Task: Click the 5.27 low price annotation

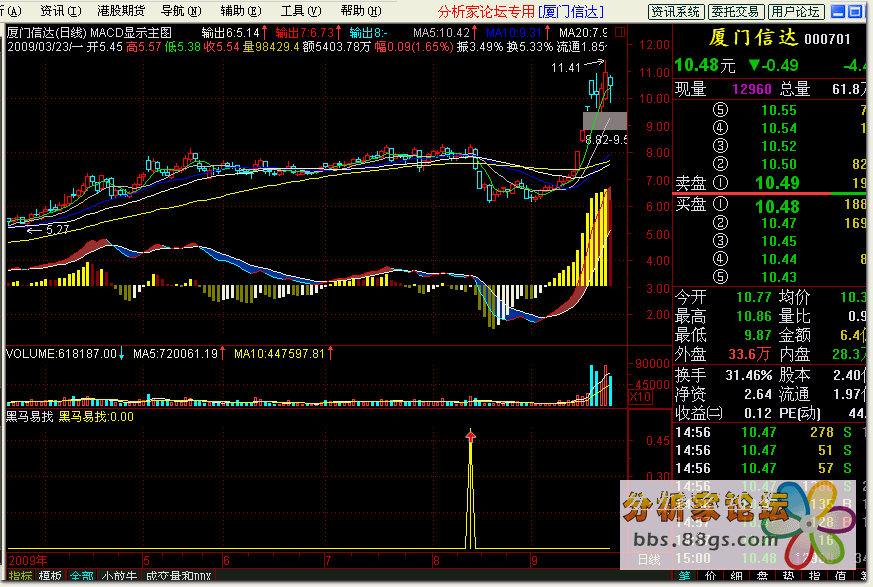Action: click(x=57, y=229)
